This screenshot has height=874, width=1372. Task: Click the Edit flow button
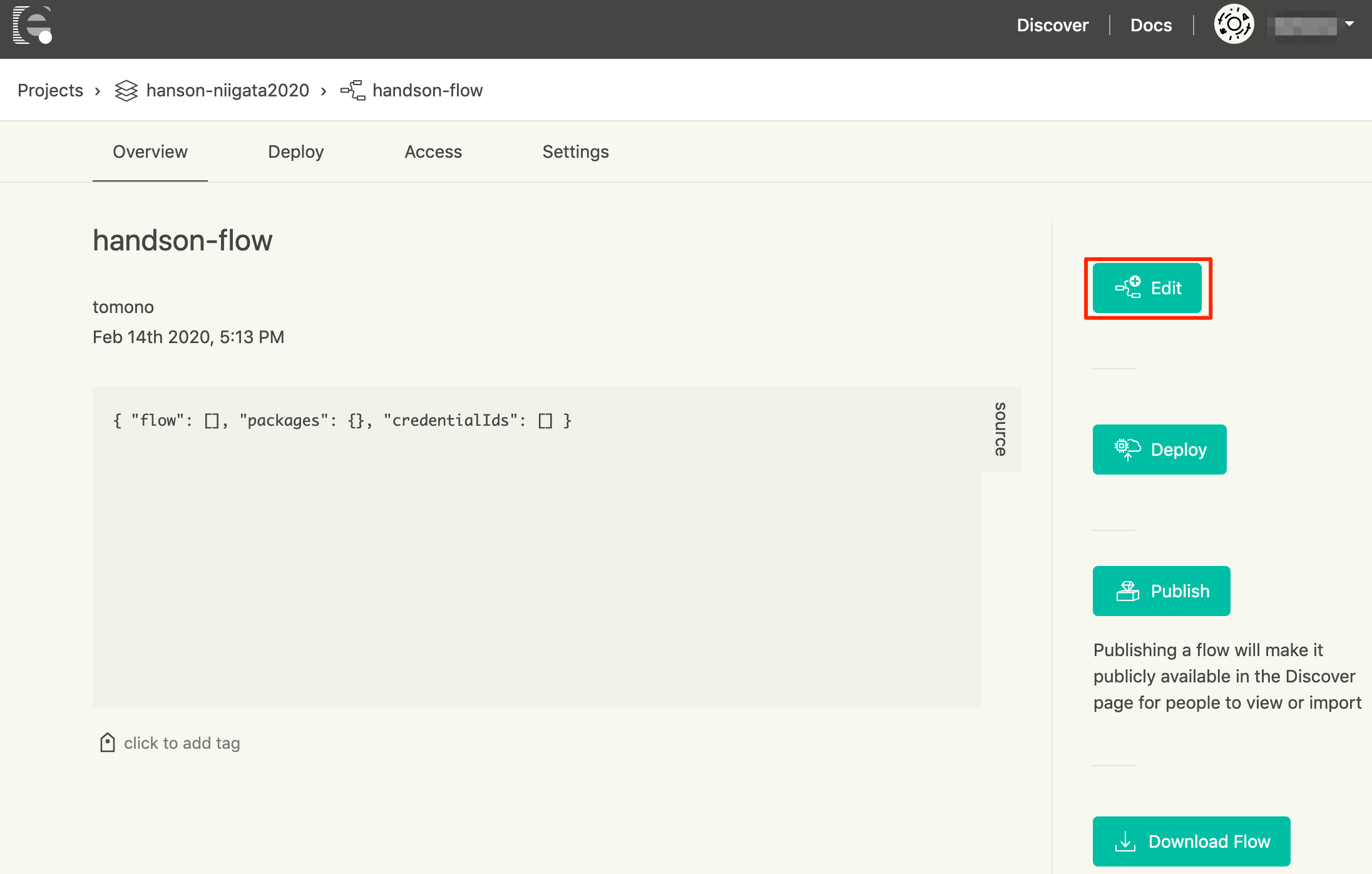(x=1147, y=288)
